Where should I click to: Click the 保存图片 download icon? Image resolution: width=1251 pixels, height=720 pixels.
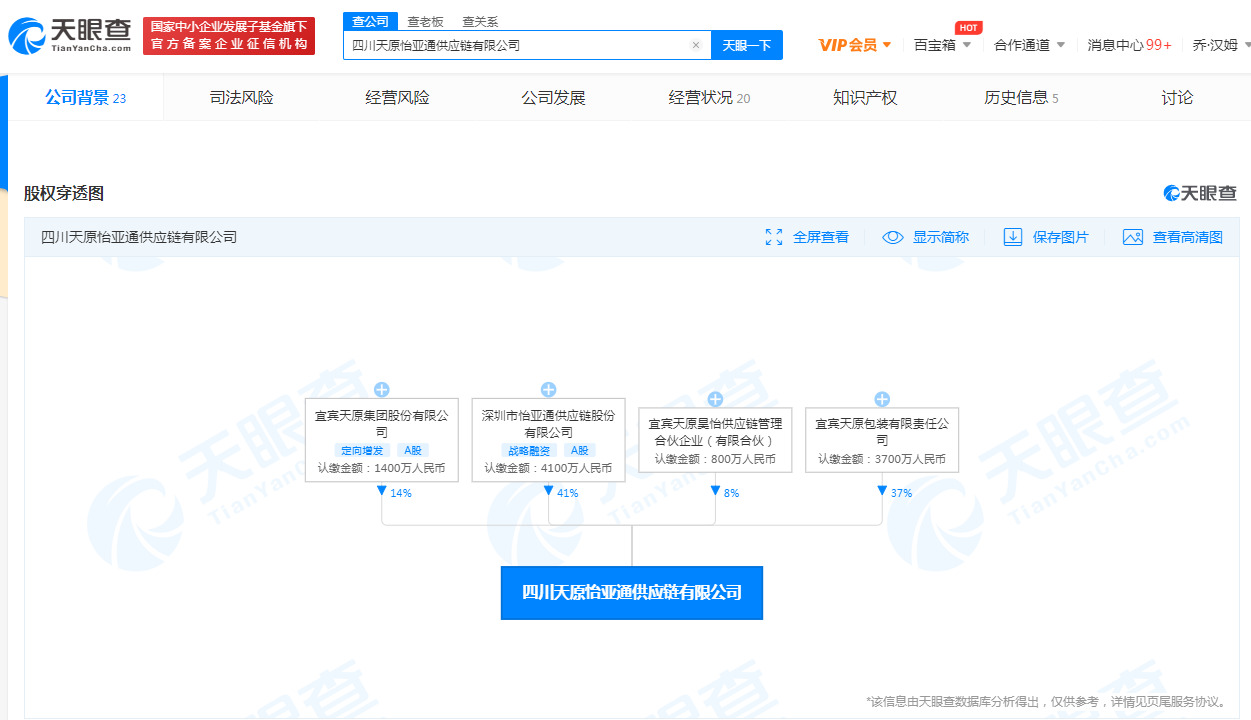pos(1013,237)
